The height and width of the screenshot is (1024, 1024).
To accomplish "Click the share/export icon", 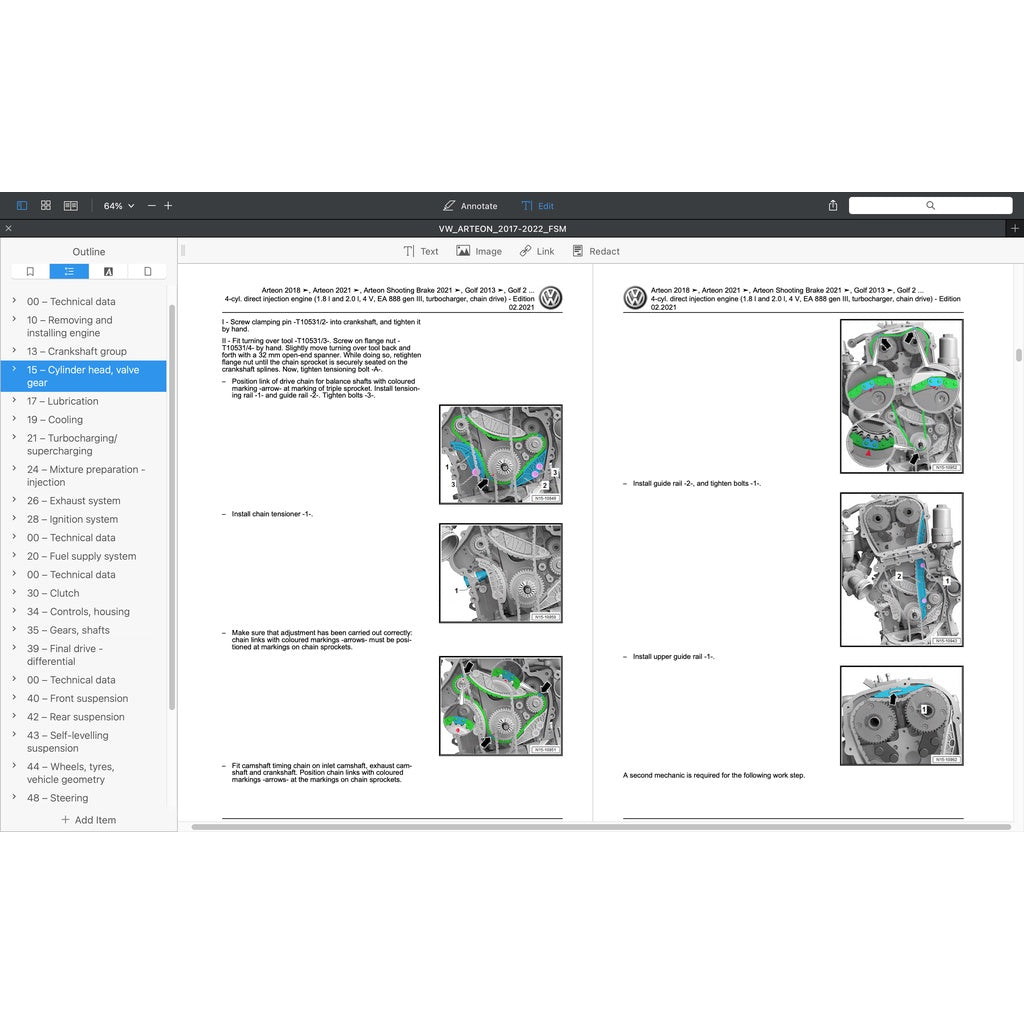I will [833, 206].
